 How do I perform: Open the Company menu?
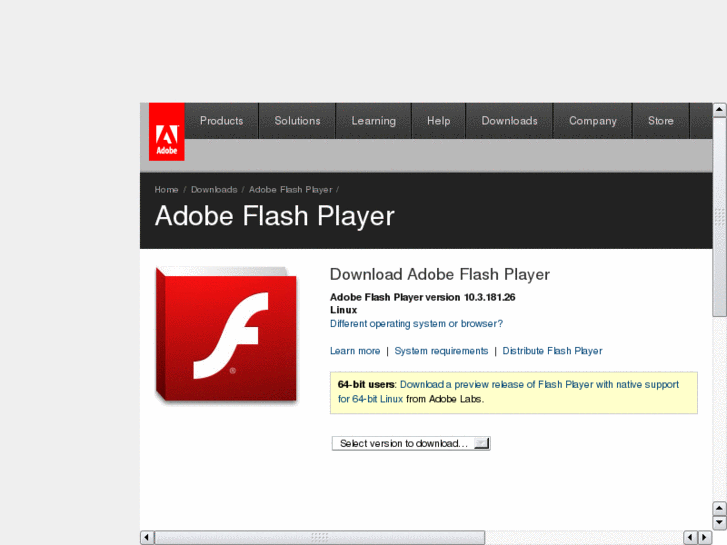[x=593, y=121]
